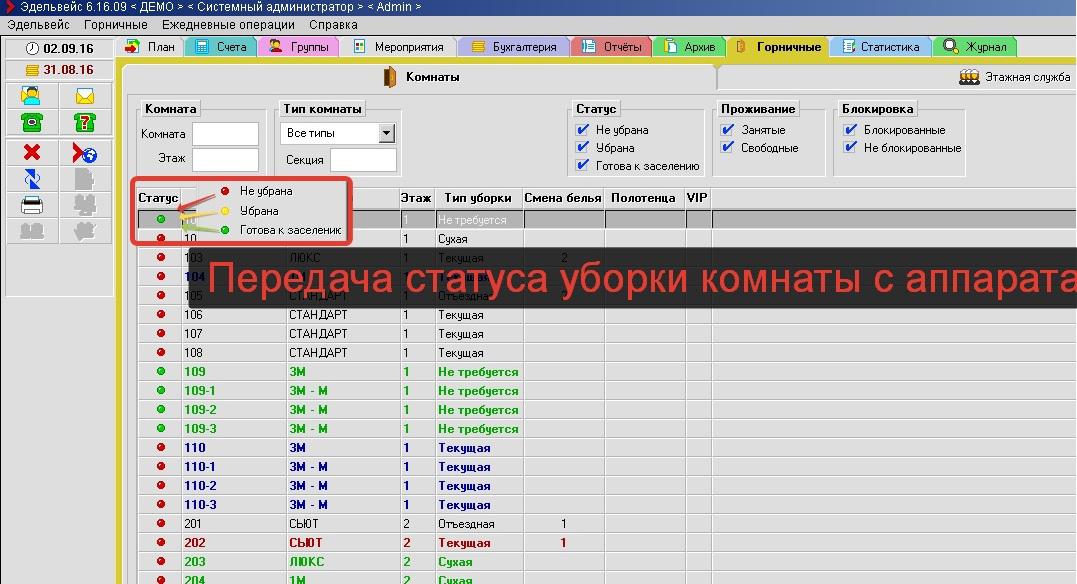Open the Ежедневные операции menu
Viewport: 1077px width, 584px height.
pyautogui.click(x=228, y=25)
